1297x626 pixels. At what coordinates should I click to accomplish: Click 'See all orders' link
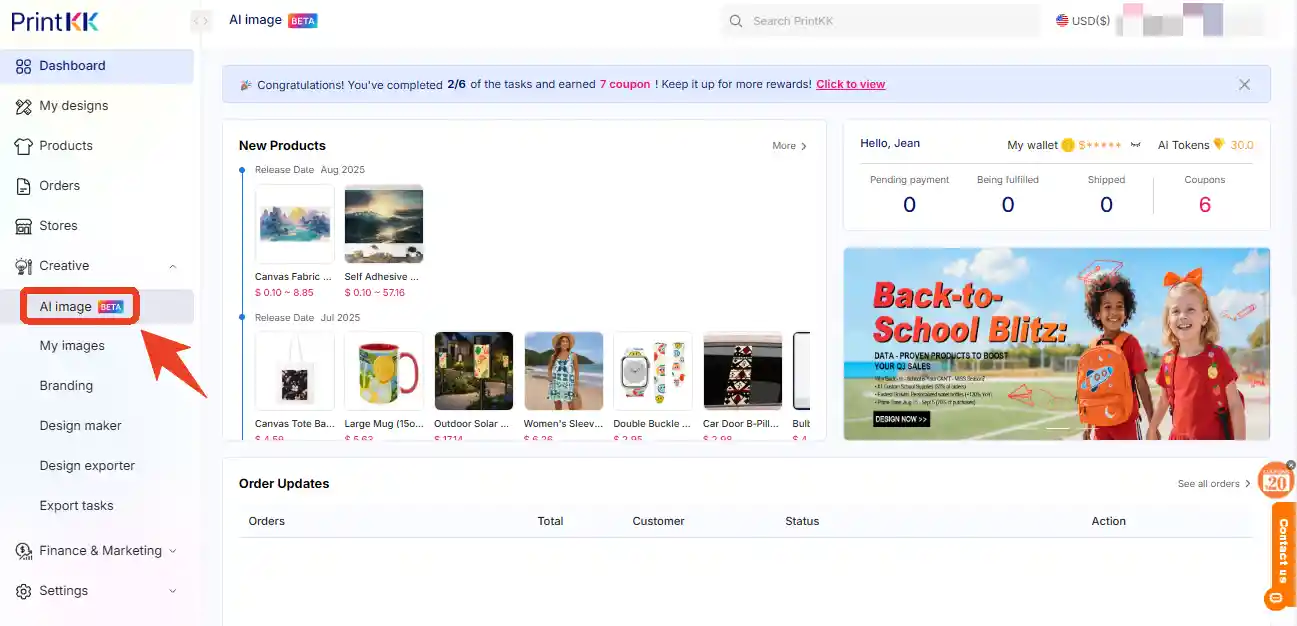coord(1214,484)
